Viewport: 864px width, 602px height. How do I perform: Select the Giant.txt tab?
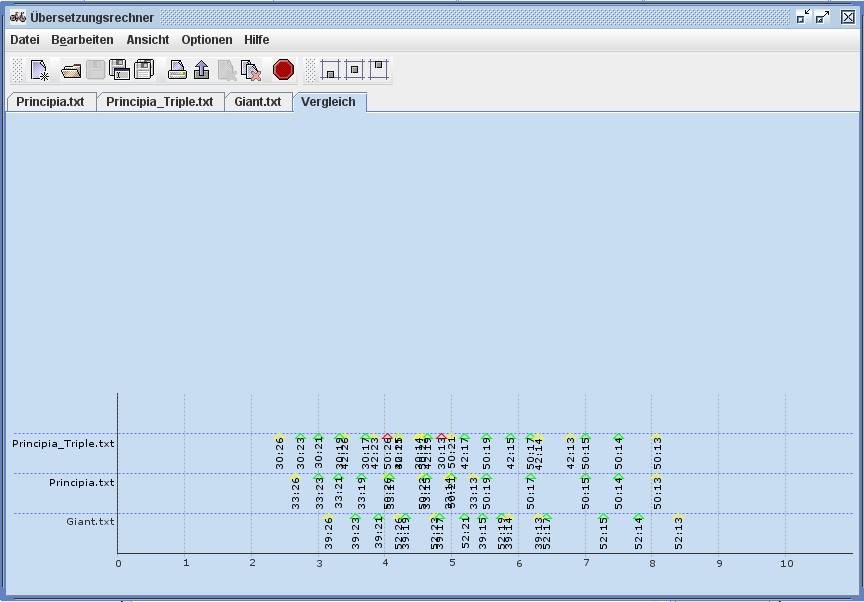[257, 102]
